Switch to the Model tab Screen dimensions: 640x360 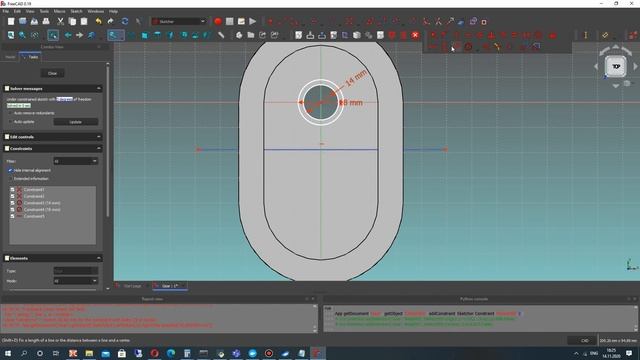coord(10,57)
